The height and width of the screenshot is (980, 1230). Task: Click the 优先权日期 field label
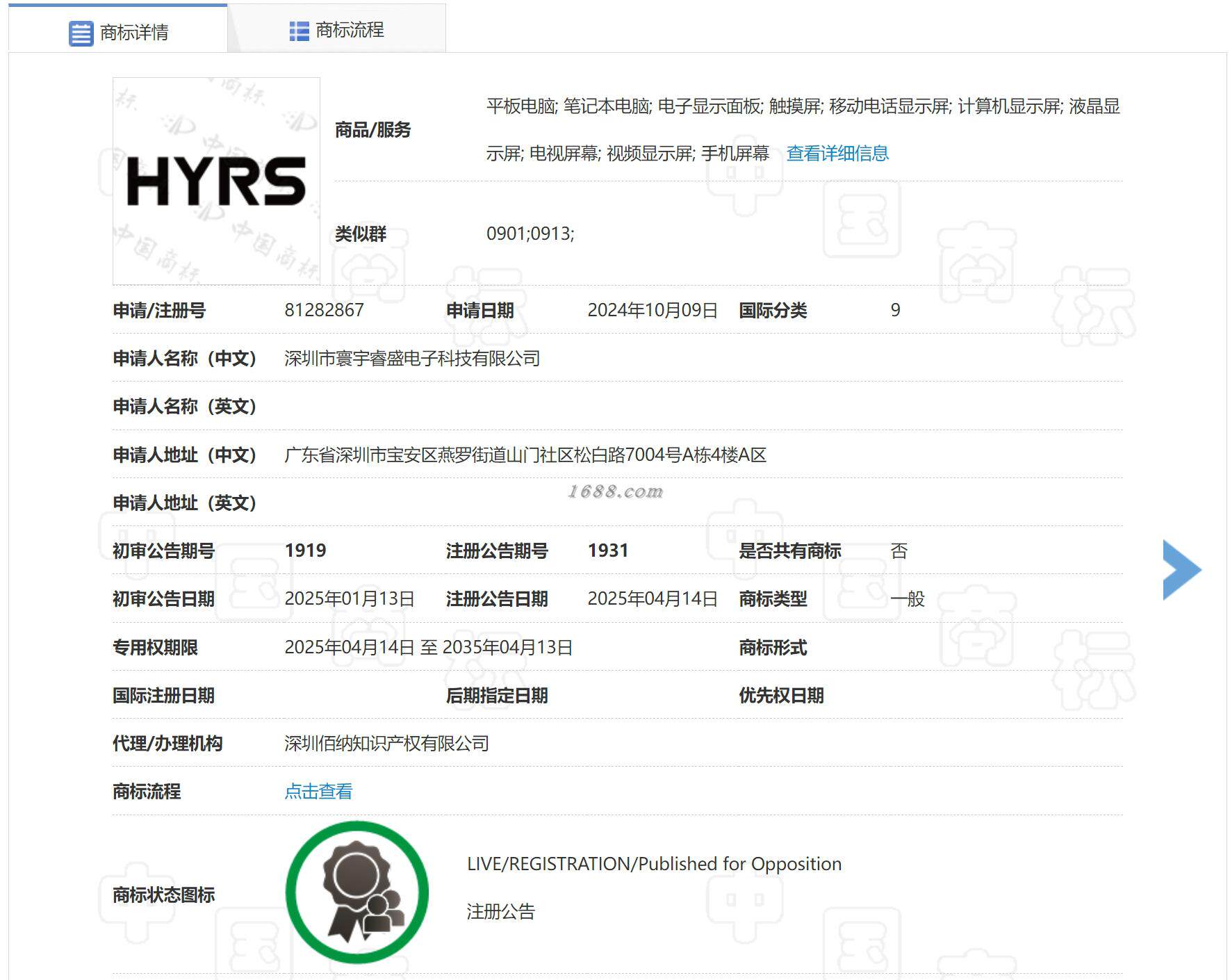click(781, 696)
